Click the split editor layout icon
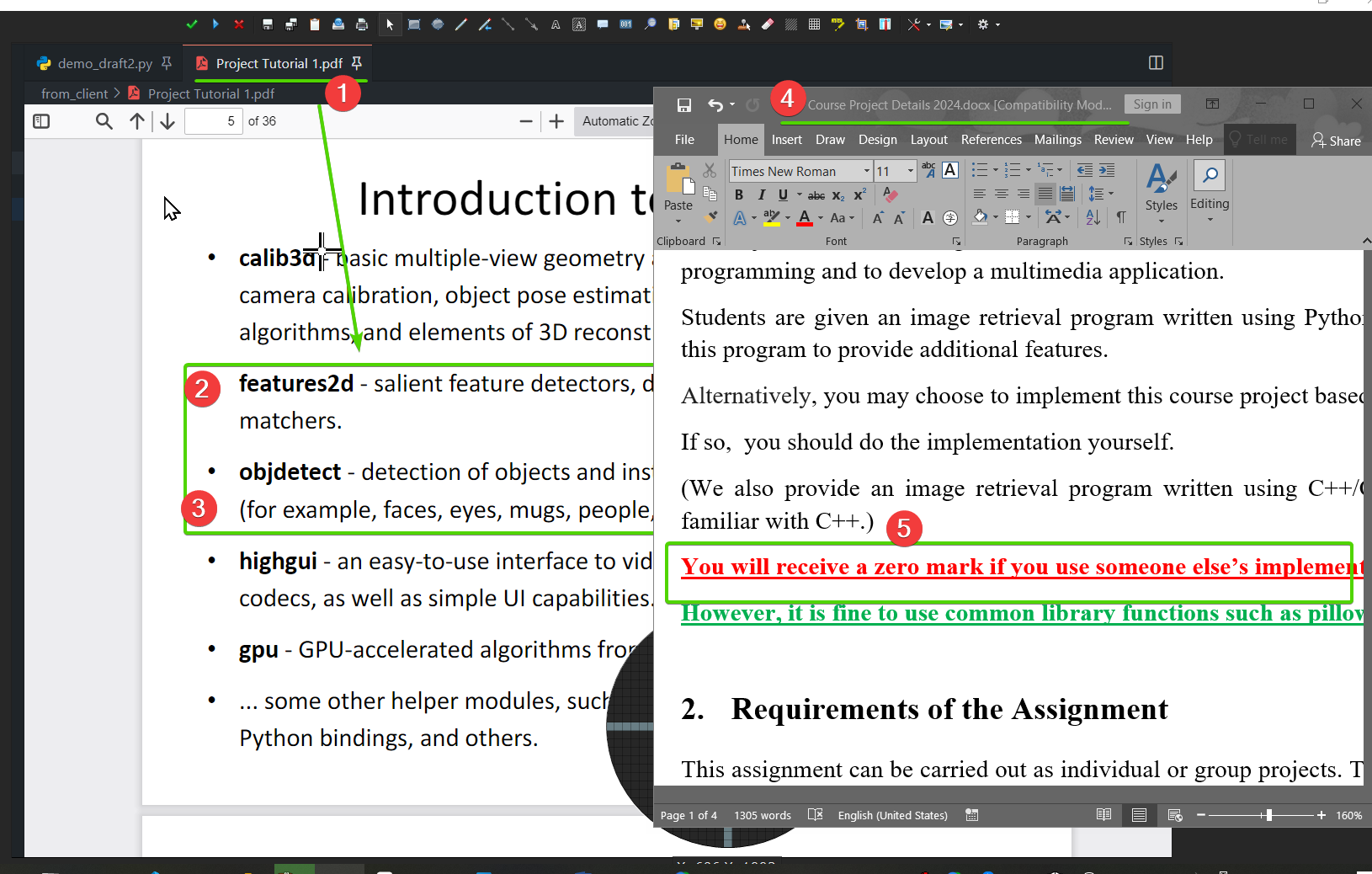The width and height of the screenshot is (1372, 874). [x=1156, y=63]
